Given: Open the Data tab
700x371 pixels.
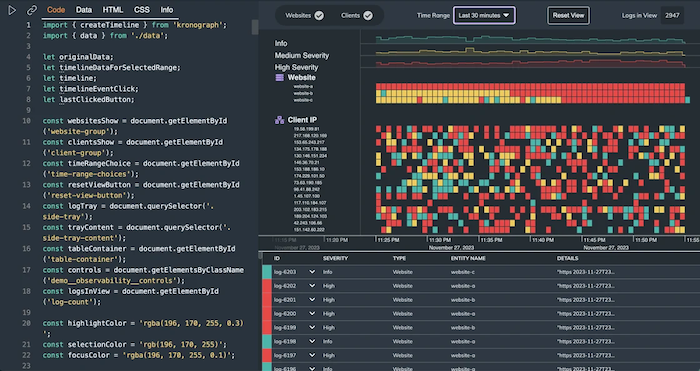Looking at the screenshot, I should pos(84,10).
